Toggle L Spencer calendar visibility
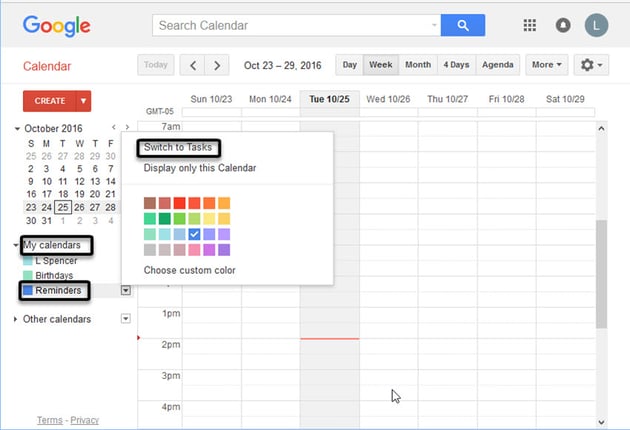Viewport: 630px width, 430px height. pyautogui.click(x=28, y=261)
